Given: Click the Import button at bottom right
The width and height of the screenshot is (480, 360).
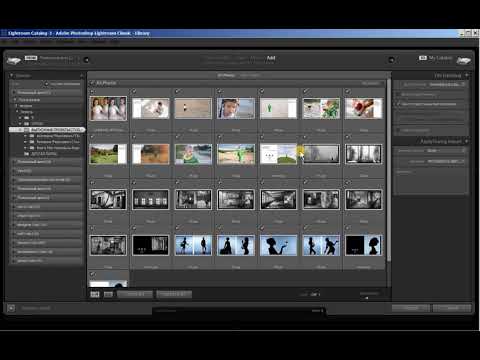Looking at the screenshot, I should coord(452,308).
